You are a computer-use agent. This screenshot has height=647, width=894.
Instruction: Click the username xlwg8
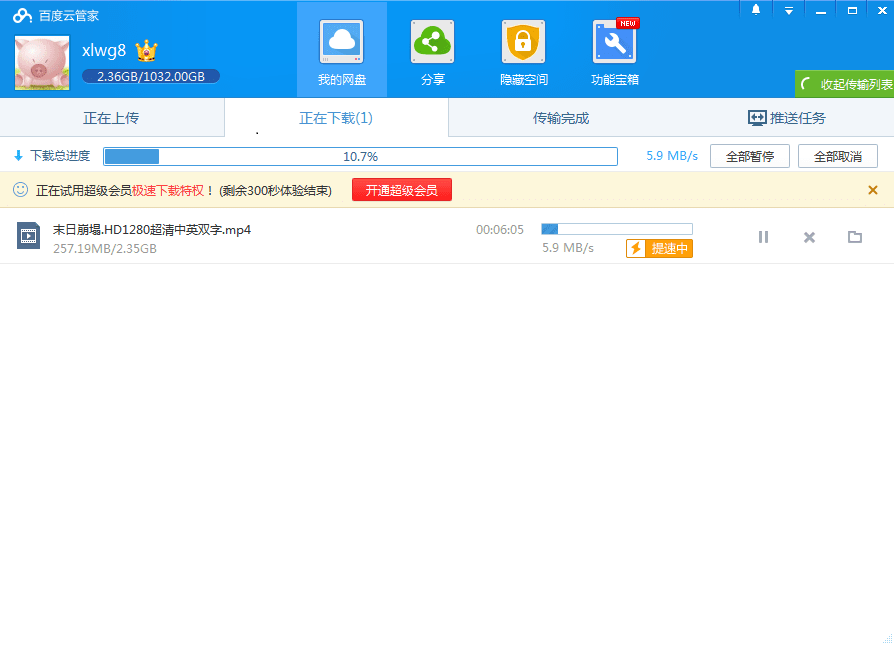pos(104,51)
